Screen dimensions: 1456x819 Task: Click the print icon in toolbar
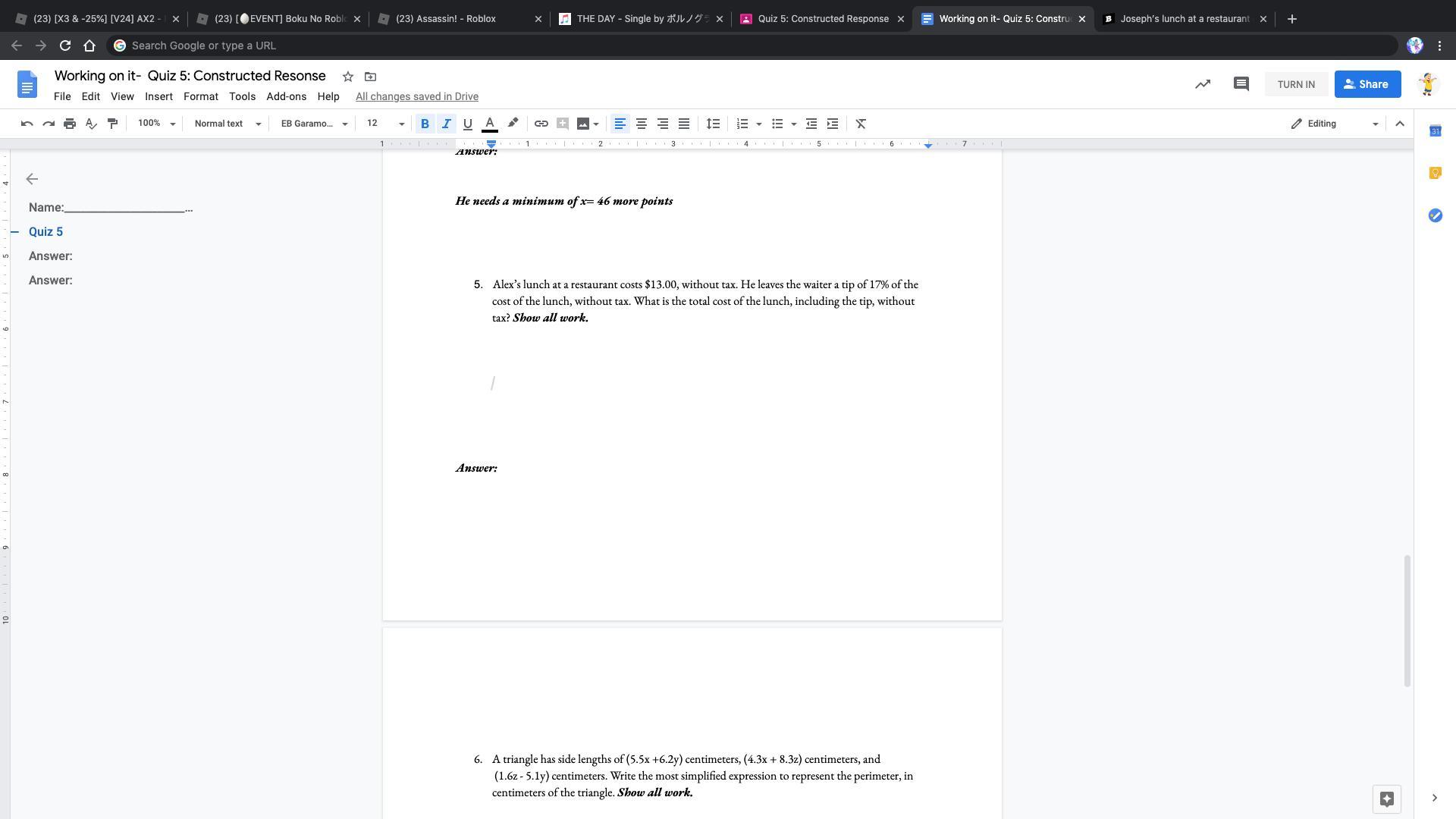pyautogui.click(x=70, y=124)
